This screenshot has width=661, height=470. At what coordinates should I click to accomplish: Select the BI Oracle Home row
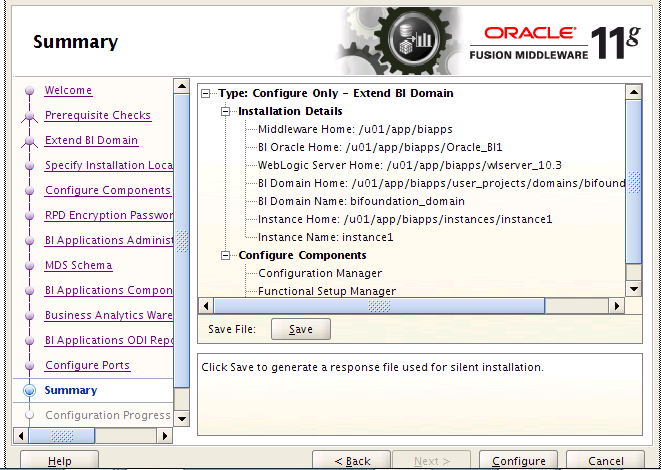[380, 148]
